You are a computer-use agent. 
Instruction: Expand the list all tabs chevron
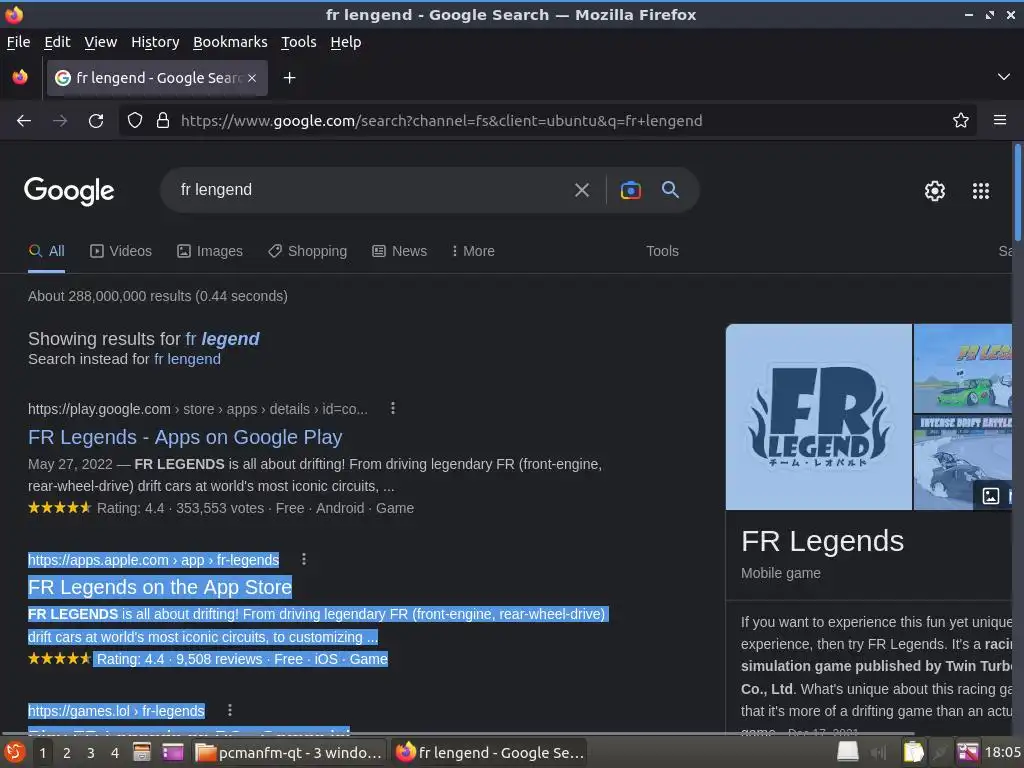[1004, 77]
